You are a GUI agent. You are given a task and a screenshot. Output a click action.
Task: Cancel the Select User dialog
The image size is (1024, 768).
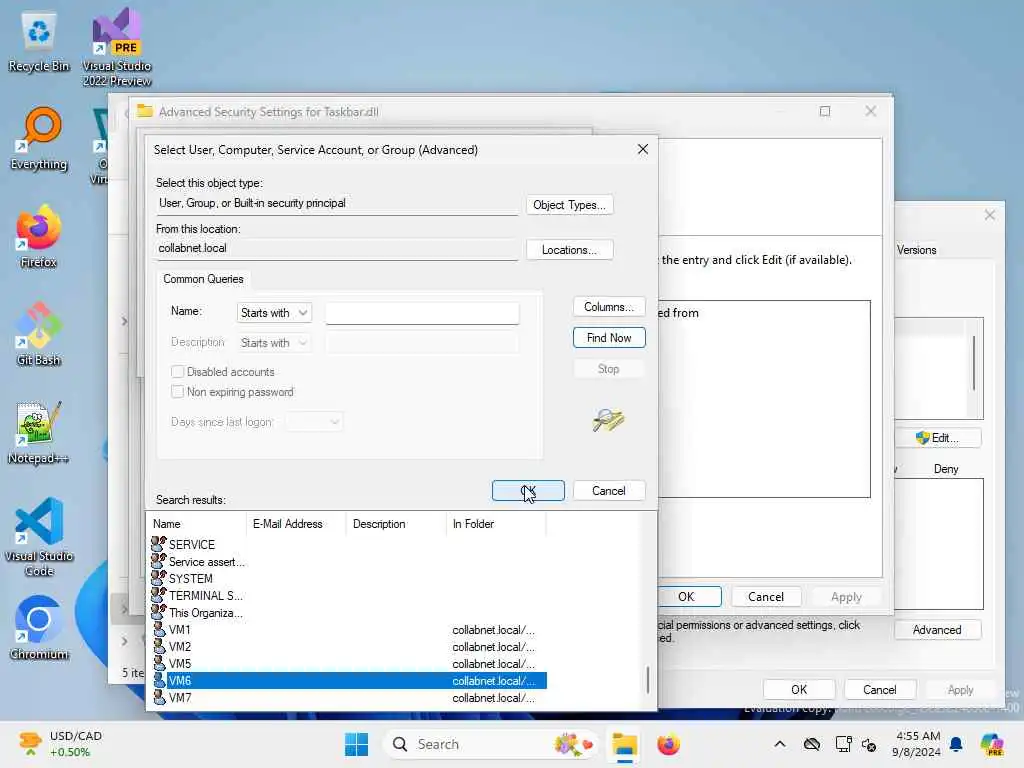[609, 491]
